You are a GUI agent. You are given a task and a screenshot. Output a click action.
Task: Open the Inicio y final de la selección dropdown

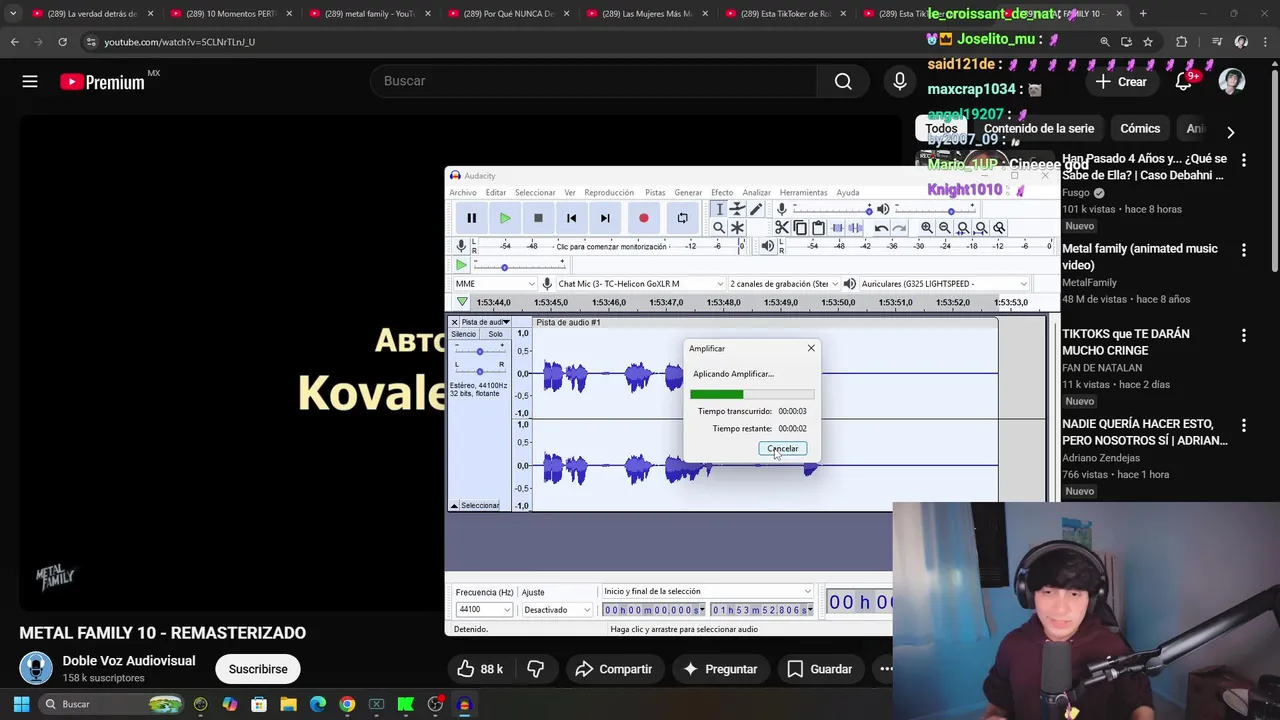(707, 591)
